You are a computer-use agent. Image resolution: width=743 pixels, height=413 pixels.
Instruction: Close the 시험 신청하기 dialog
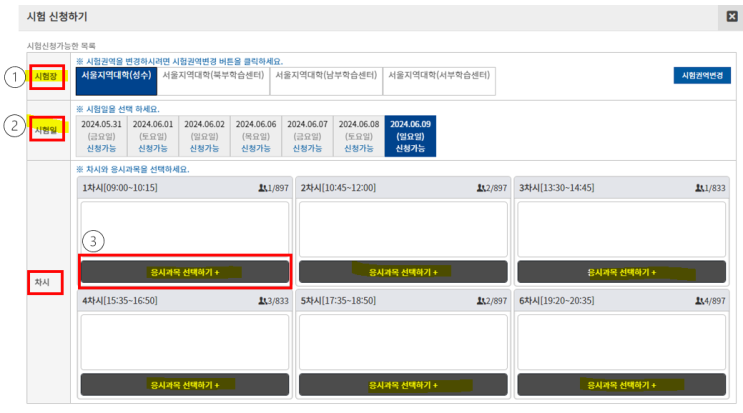(732, 17)
